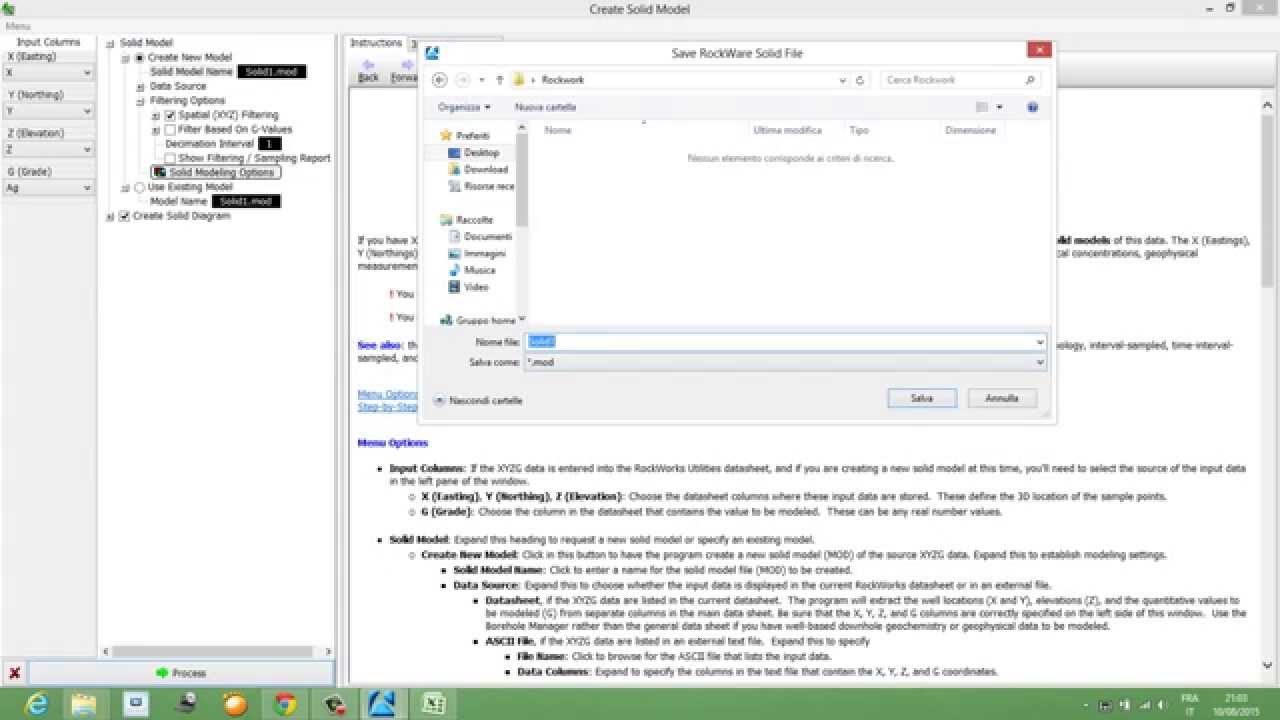
Task: Switch to RockWorks app in the taskbar
Action: 383,704
